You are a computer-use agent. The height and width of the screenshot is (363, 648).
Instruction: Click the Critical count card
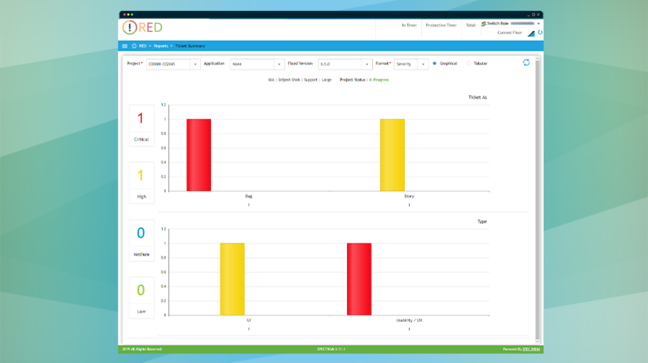(141, 125)
